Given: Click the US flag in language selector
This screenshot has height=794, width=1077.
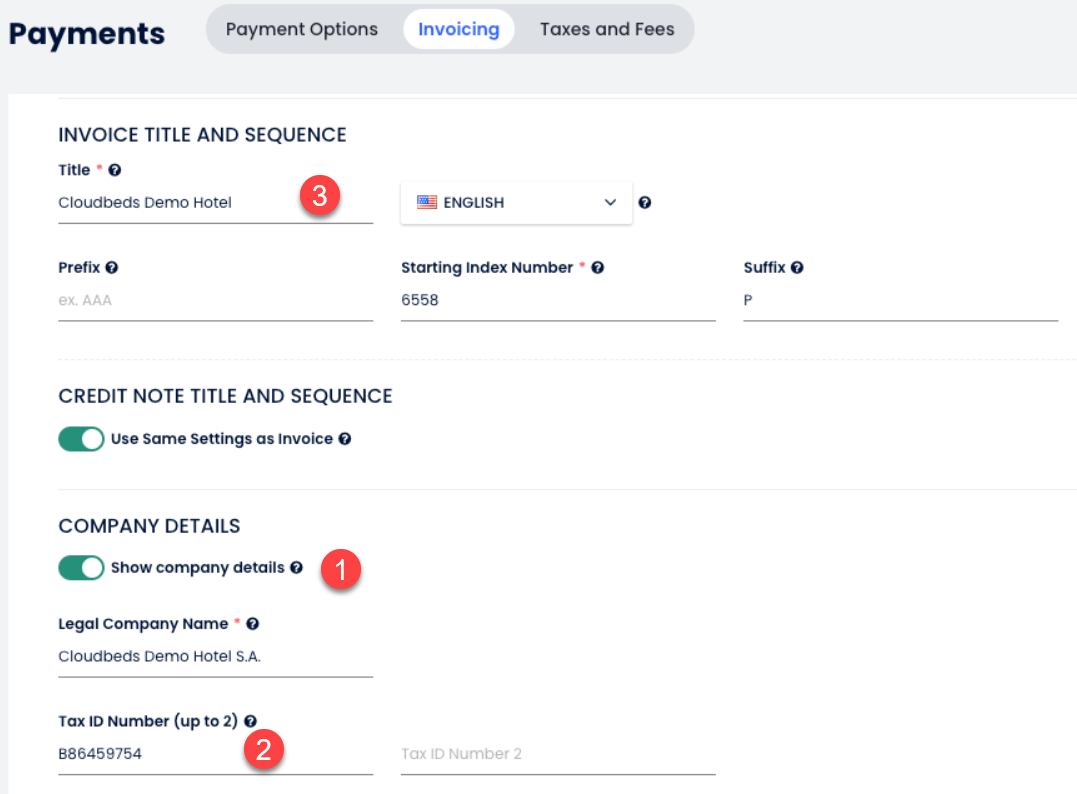Looking at the screenshot, I should (427, 203).
